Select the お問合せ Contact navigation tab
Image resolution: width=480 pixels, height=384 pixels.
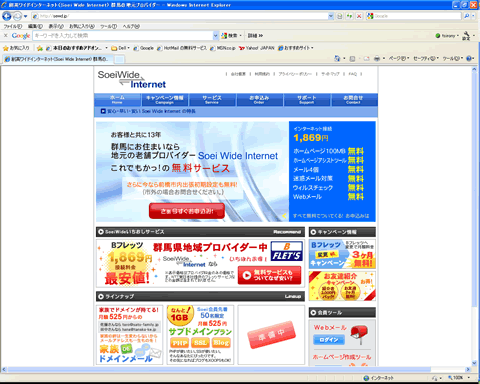[x=353, y=100]
